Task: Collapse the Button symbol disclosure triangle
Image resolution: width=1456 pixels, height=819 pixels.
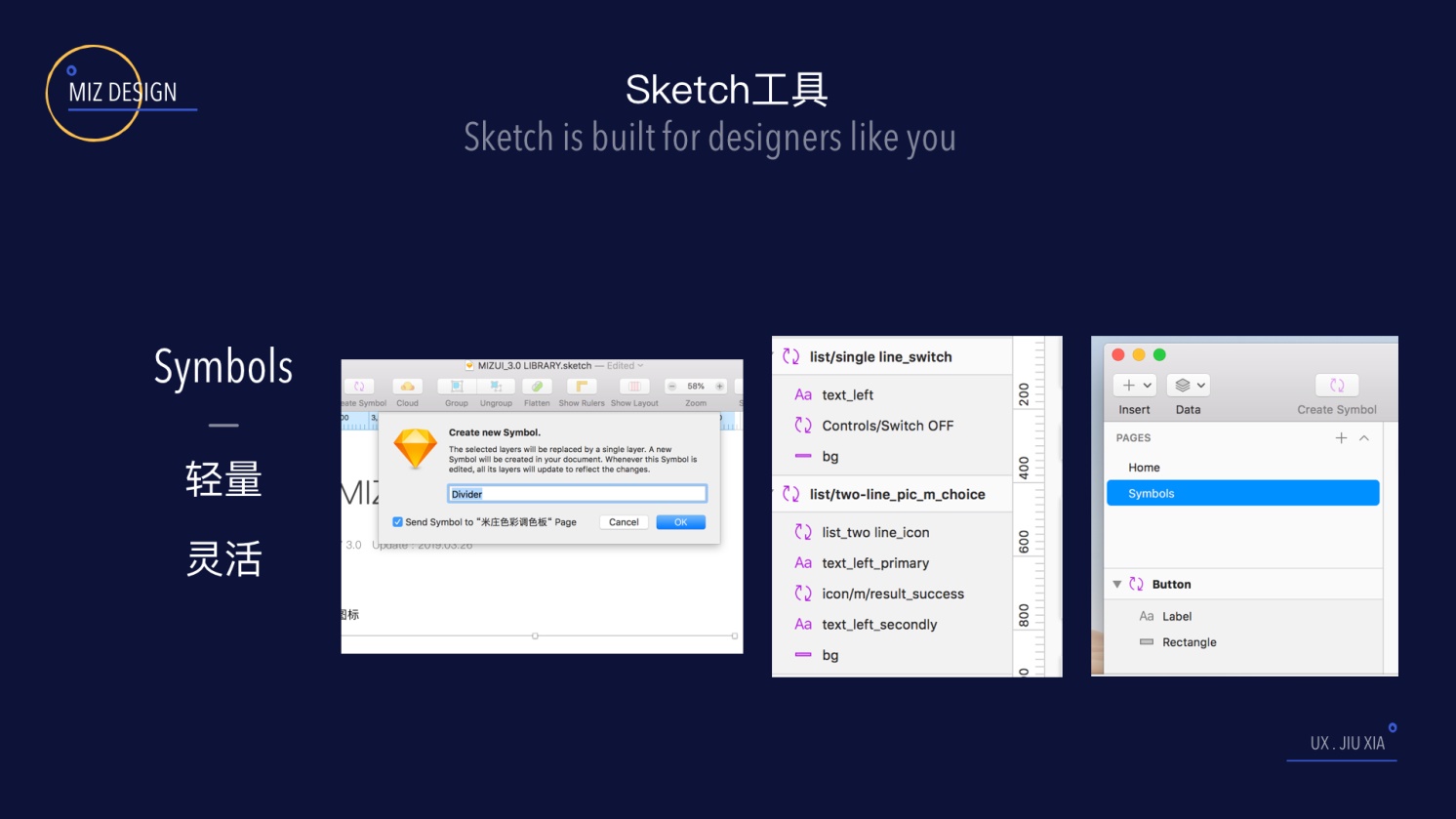Action: (1117, 585)
